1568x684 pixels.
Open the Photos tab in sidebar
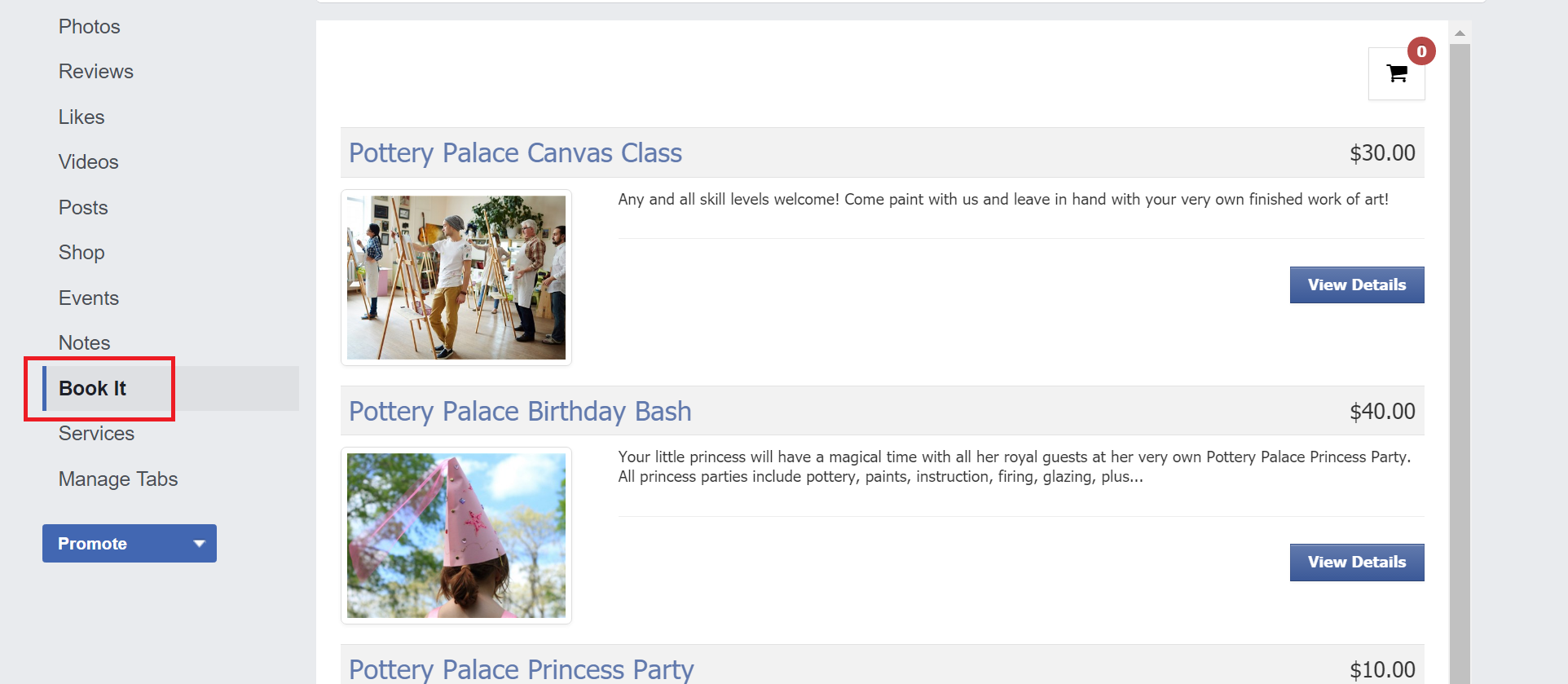(89, 27)
